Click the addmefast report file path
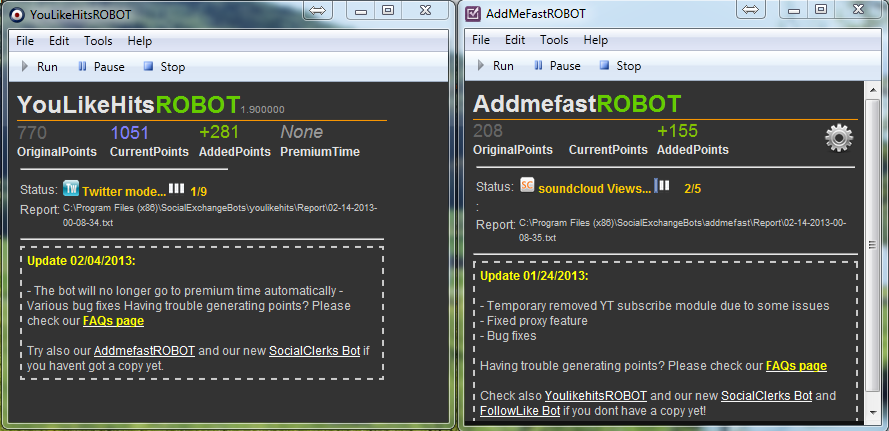Viewport: 889px width, 431px height. (x=683, y=230)
